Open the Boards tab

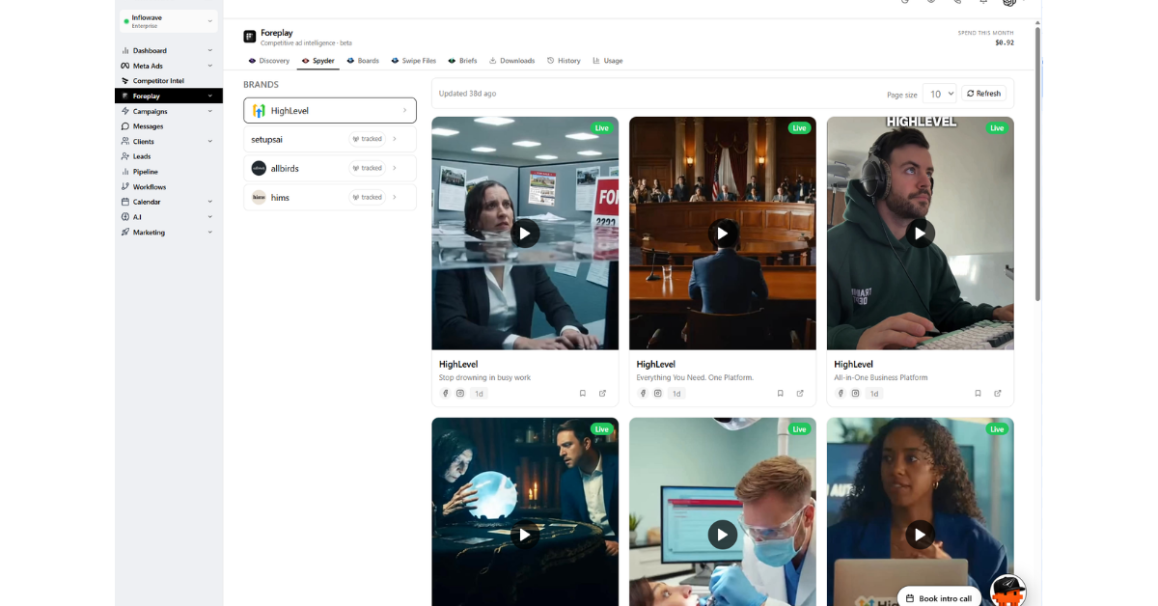tap(363, 61)
